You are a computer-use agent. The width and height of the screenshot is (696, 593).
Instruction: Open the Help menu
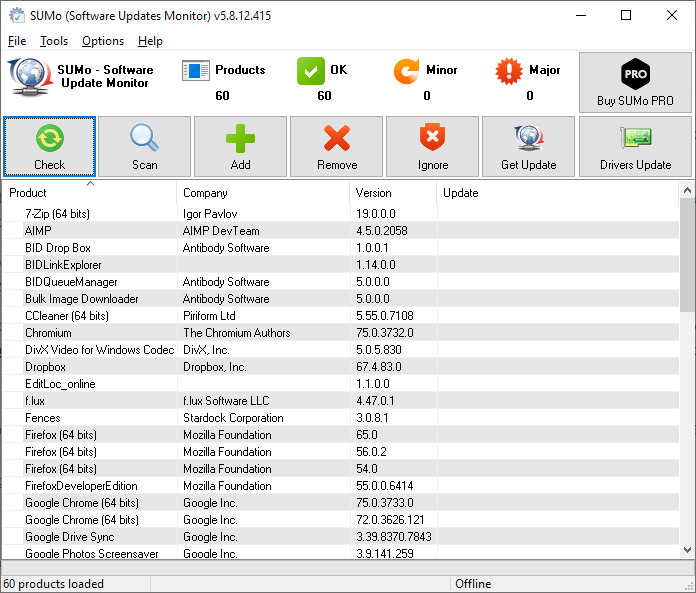tap(150, 41)
